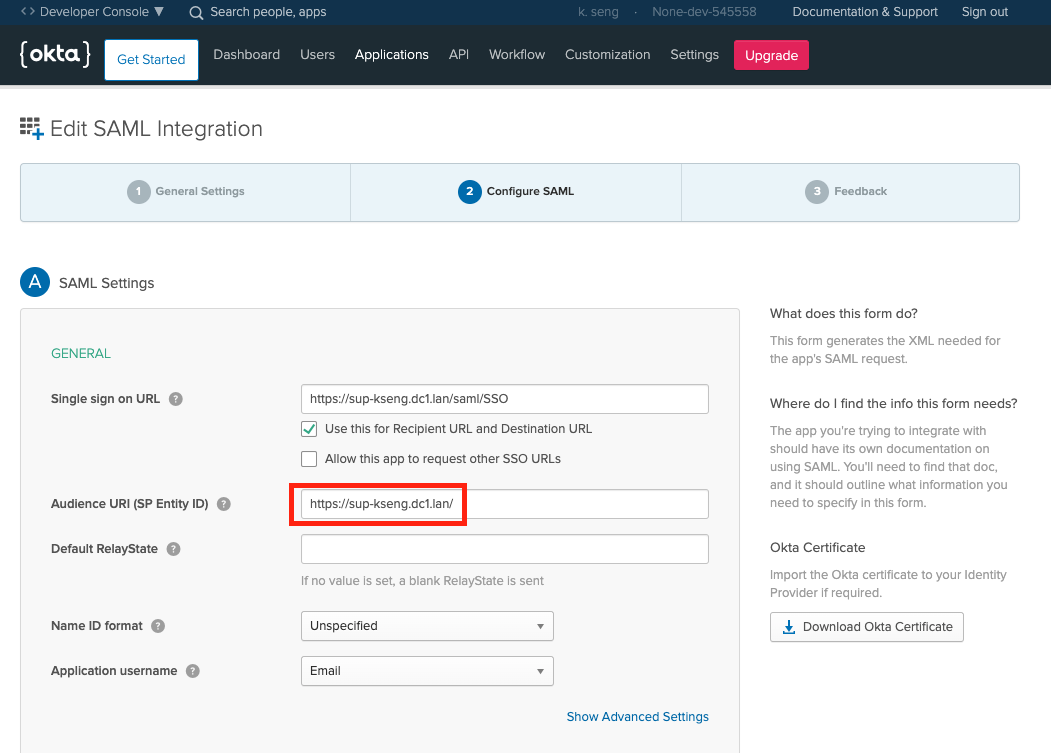1051x753 pixels.
Task: Open help icon for Application username
Action: (193, 671)
